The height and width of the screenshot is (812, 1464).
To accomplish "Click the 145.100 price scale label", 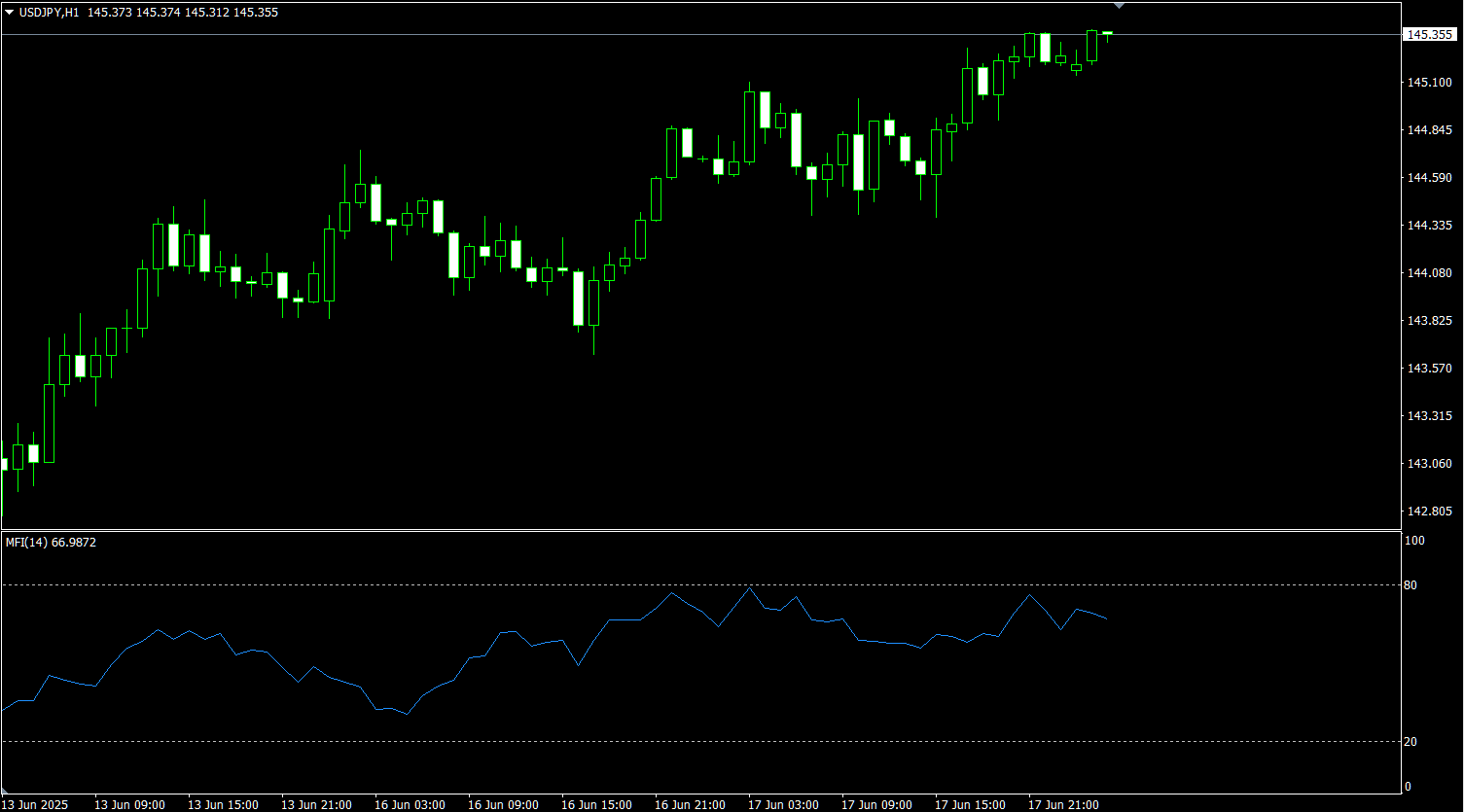I will click(1430, 83).
